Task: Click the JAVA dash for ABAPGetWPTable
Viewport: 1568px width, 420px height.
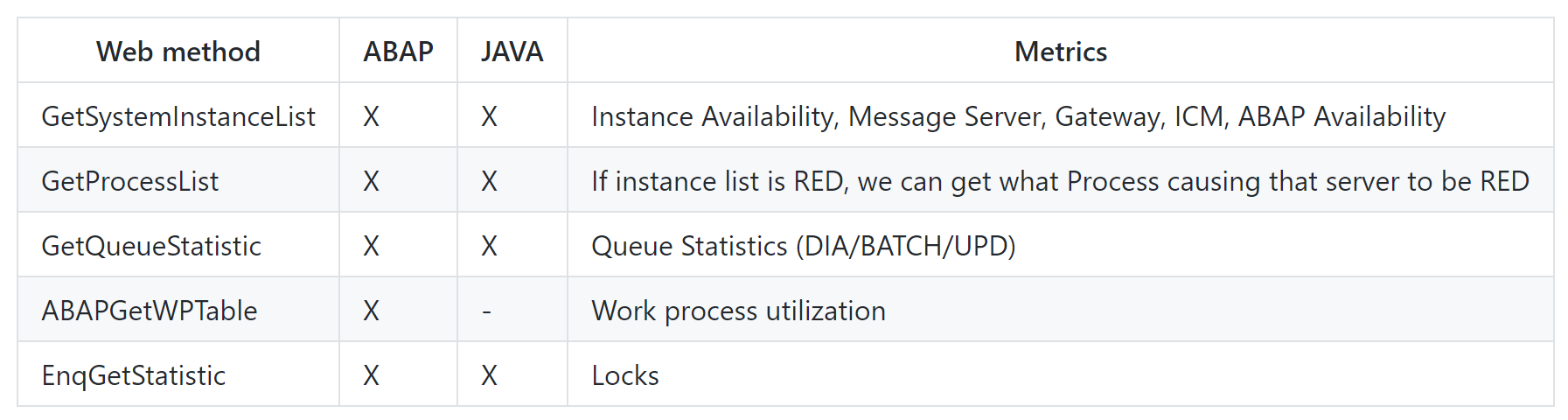Action: tap(486, 311)
